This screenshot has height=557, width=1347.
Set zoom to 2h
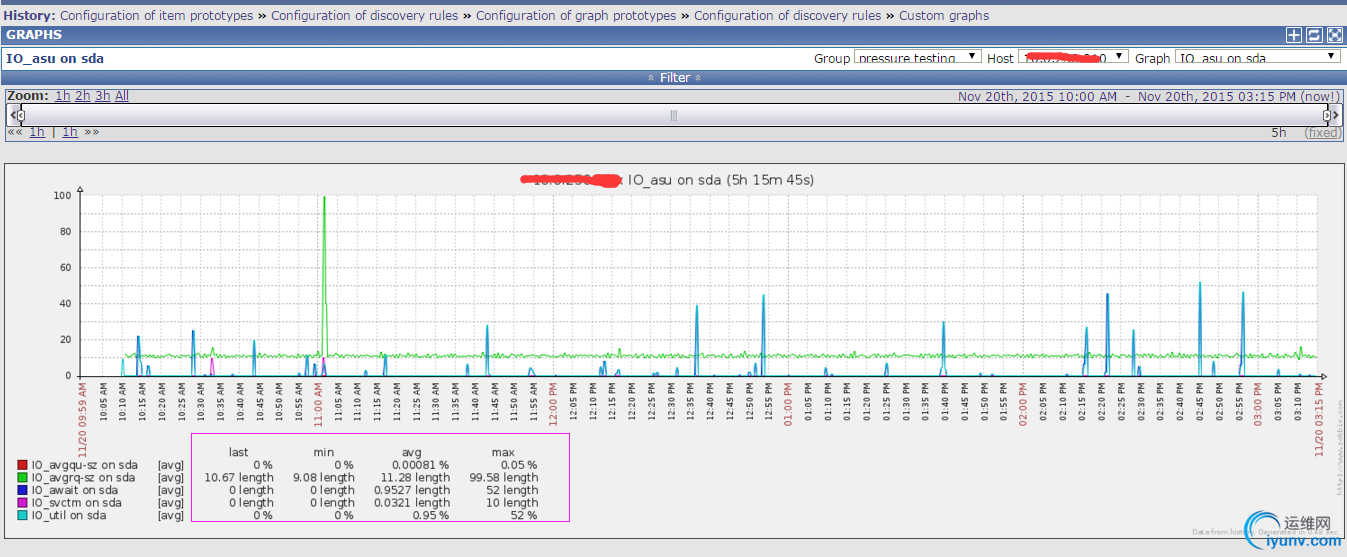[x=82, y=96]
